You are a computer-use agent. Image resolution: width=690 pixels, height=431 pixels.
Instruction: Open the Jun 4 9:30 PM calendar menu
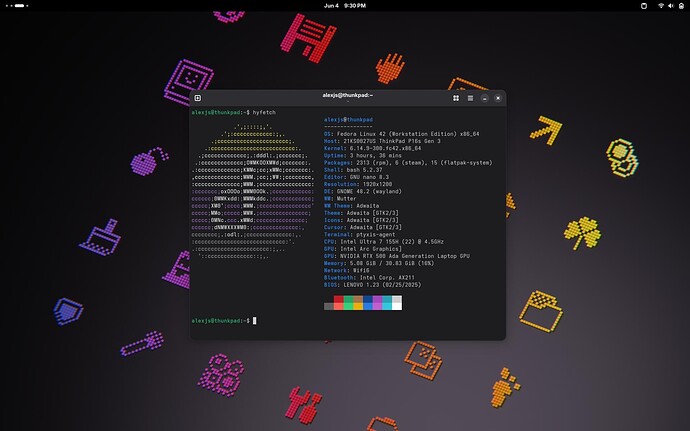[345, 6]
